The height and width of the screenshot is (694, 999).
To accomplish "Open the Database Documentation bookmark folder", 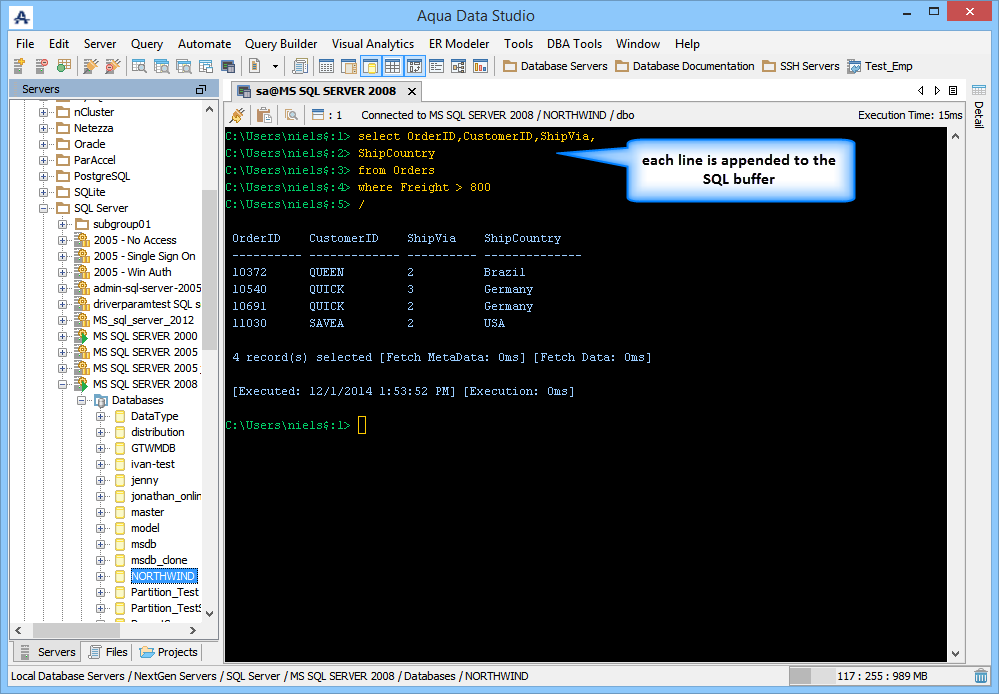I will pos(684,67).
